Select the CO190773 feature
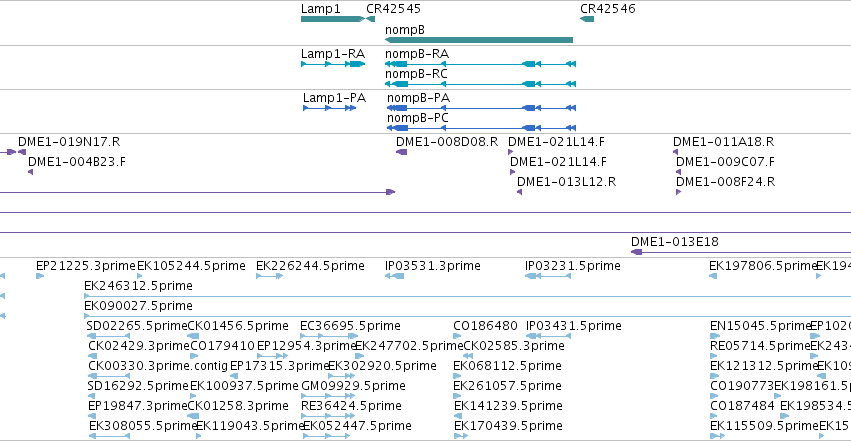The height and width of the screenshot is (441, 851). pyautogui.click(x=713, y=396)
